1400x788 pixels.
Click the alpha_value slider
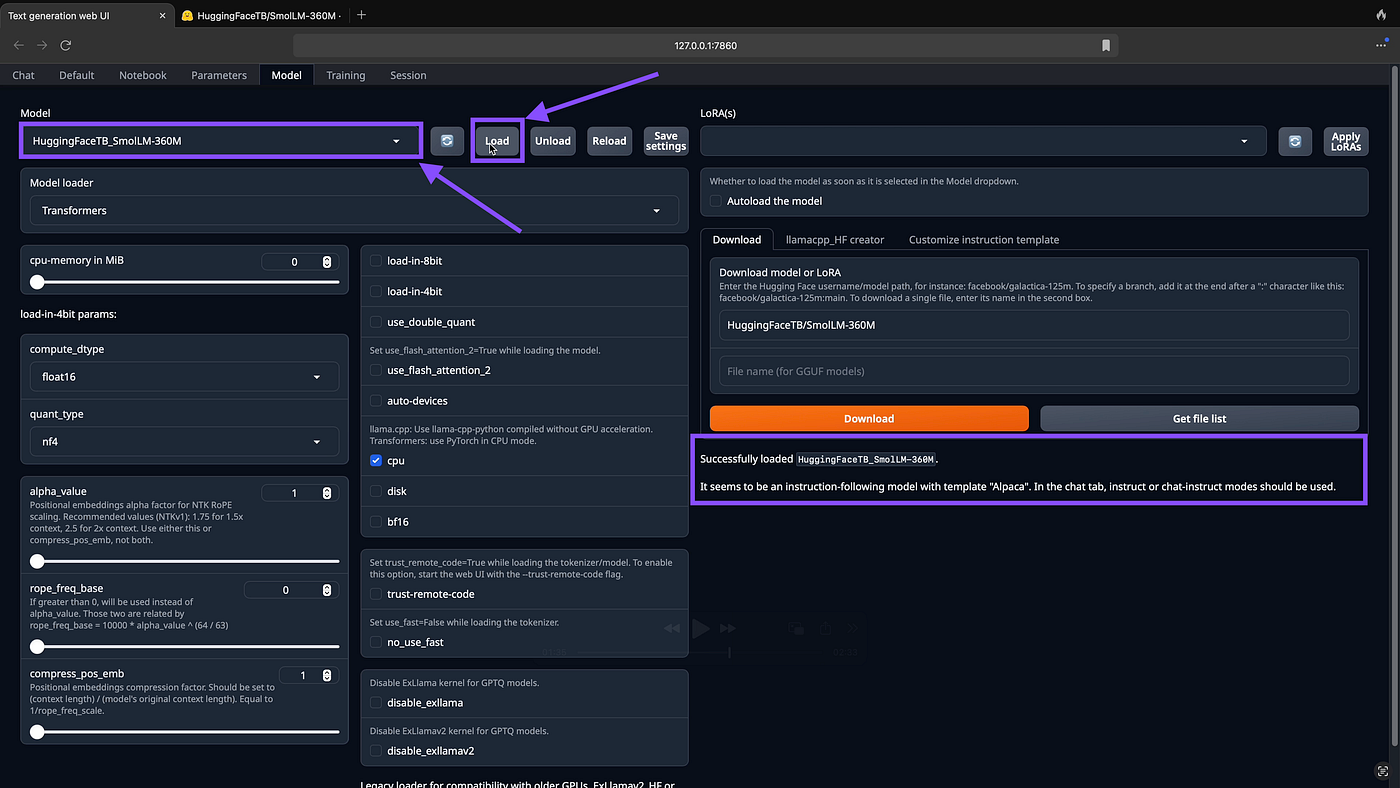184,562
